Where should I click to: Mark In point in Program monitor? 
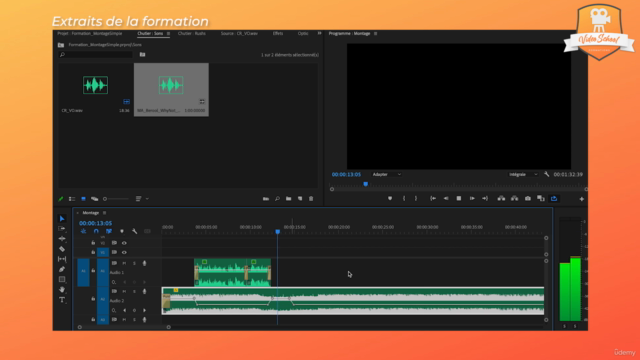[x=404, y=198]
